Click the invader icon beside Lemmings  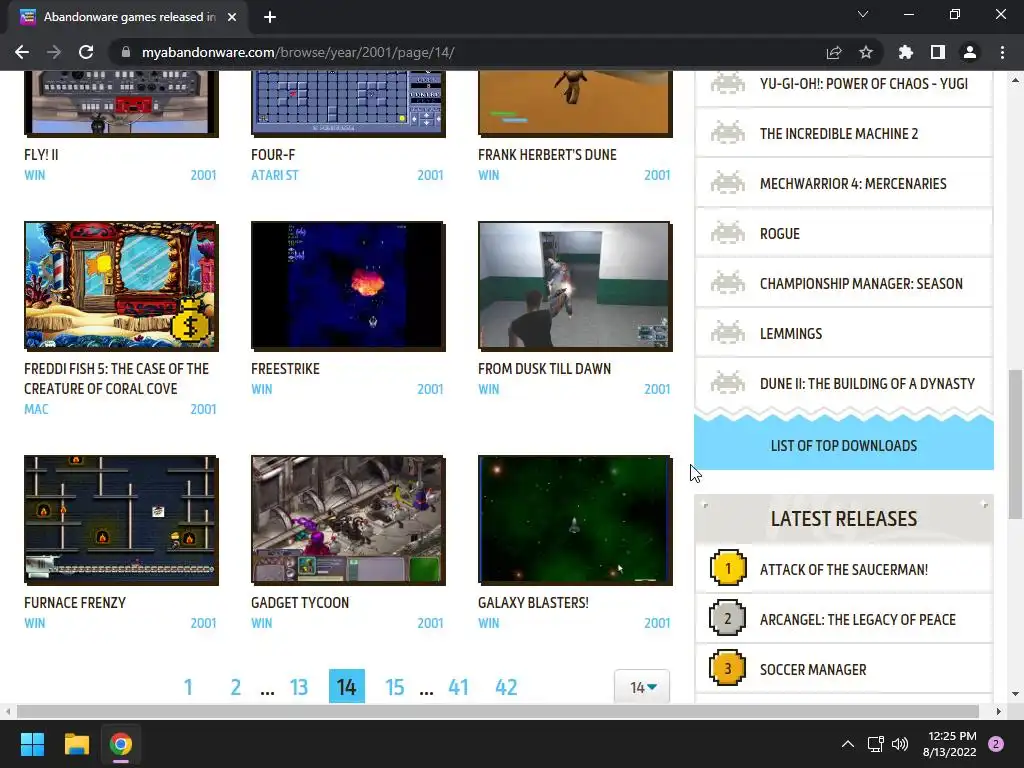(728, 332)
